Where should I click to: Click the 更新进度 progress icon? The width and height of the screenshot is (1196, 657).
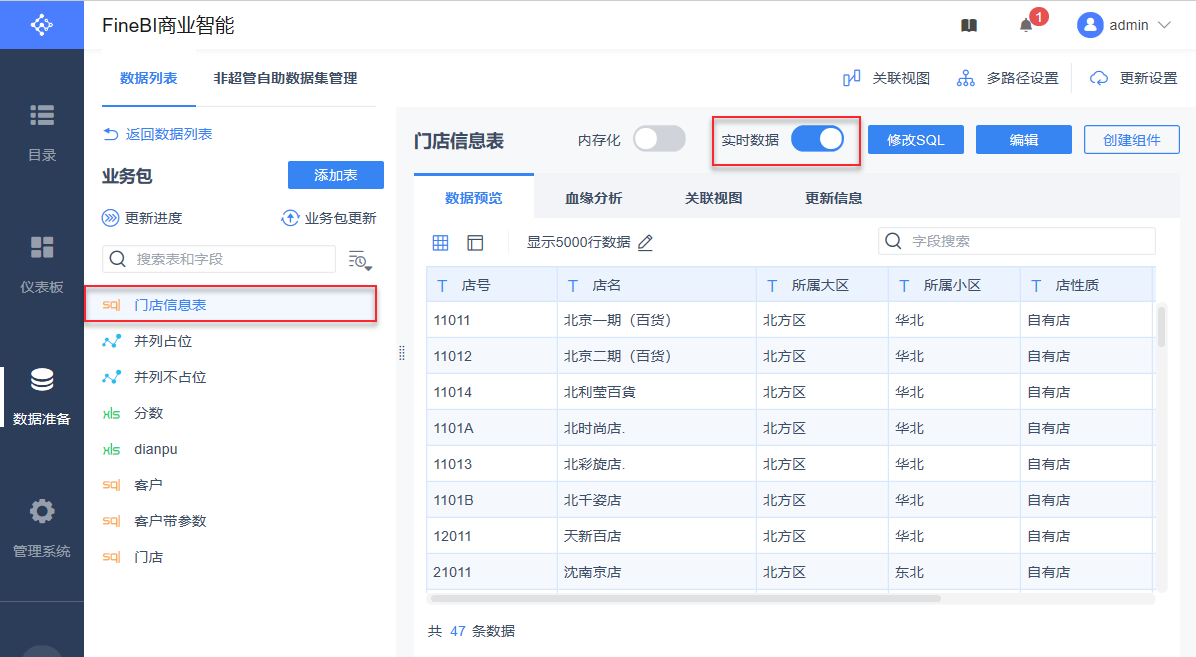click(x=111, y=218)
